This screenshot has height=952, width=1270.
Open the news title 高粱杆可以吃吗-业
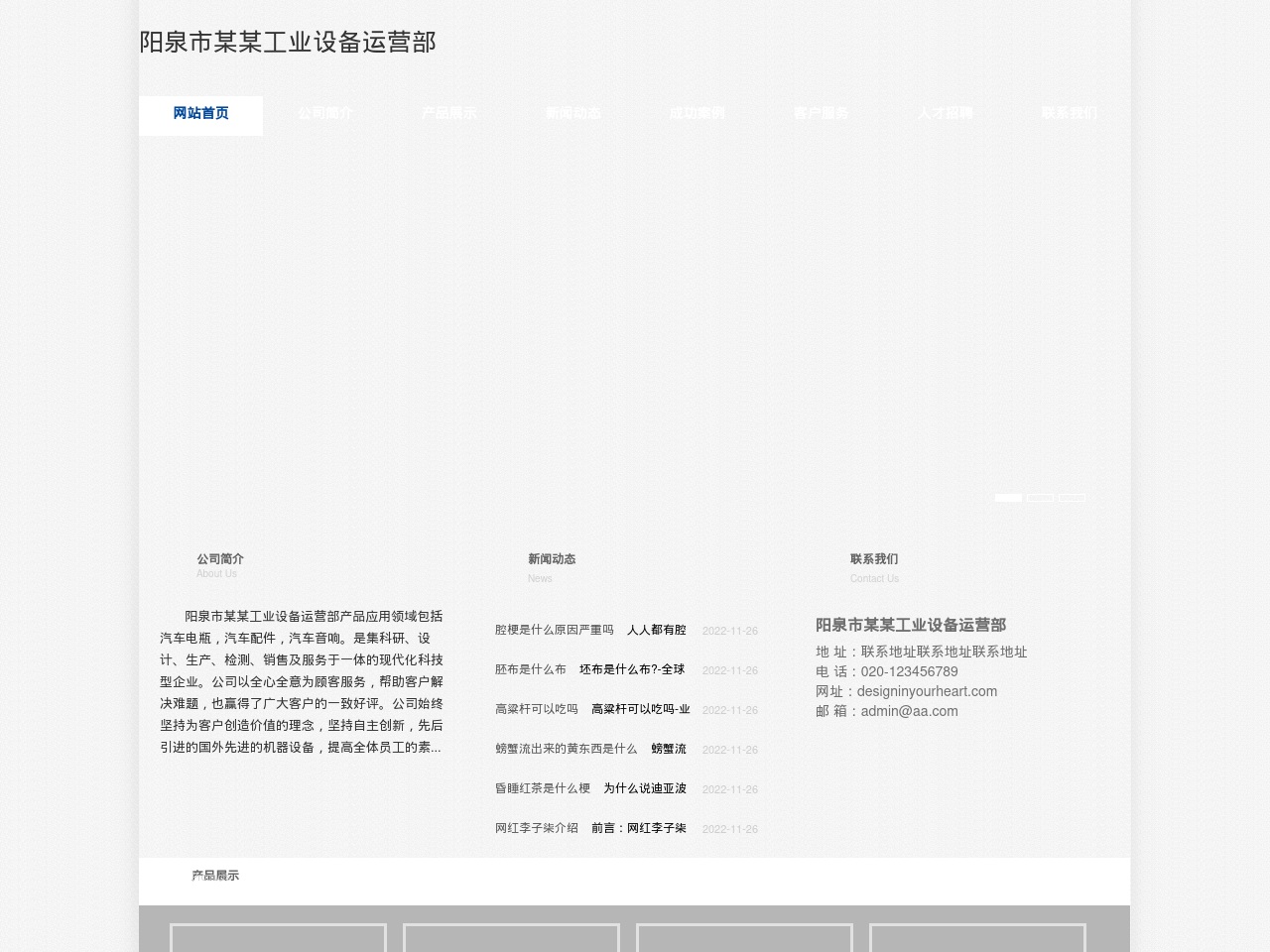coord(641,709)
